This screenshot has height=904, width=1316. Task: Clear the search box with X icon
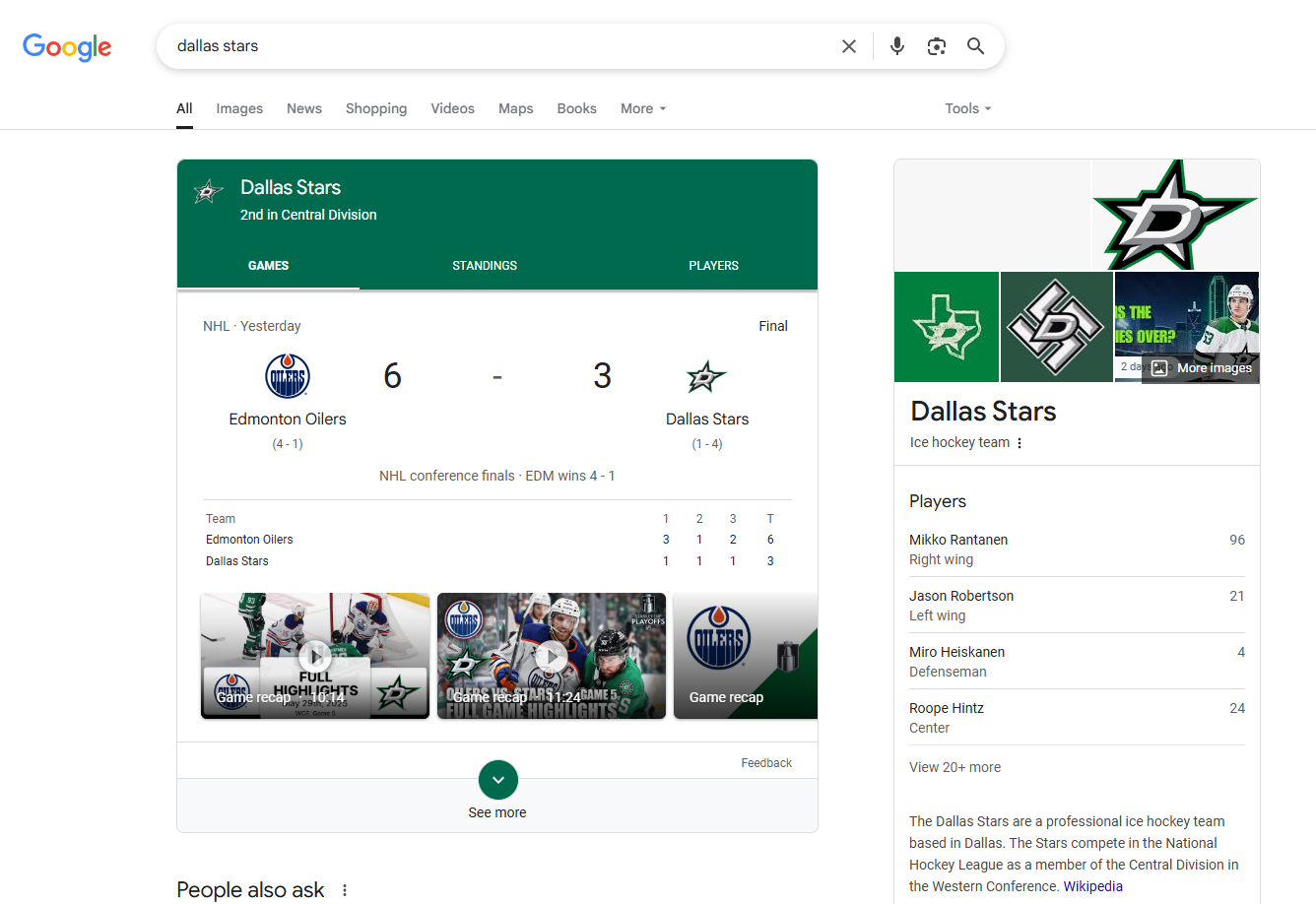(x=849, y=46)
